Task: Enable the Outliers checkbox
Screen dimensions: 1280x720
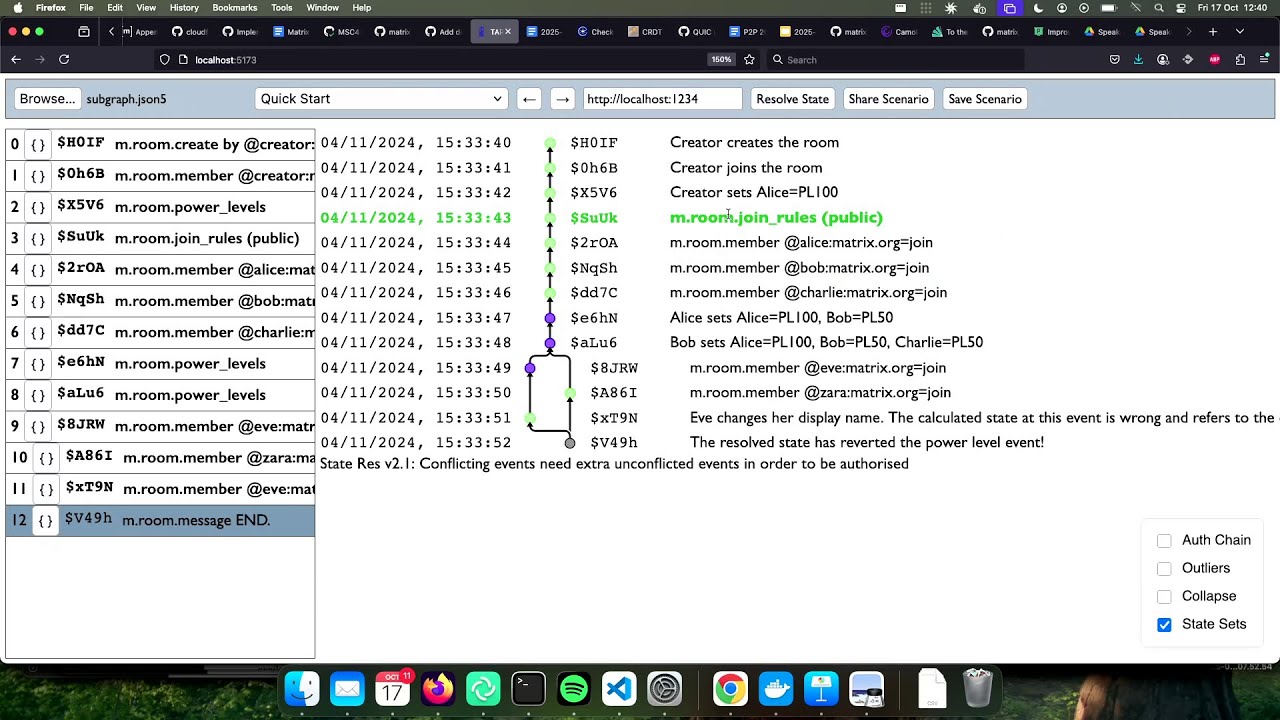Action: click(1164, 569)
